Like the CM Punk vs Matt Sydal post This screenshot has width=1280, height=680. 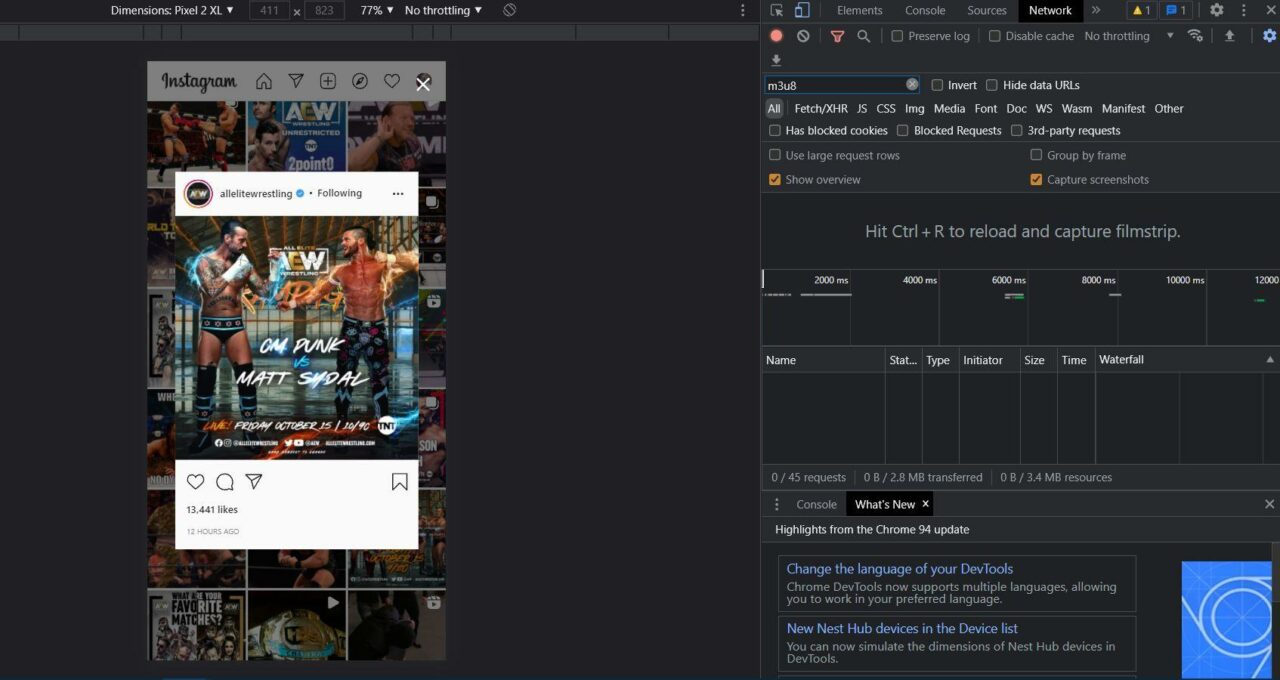195,481
